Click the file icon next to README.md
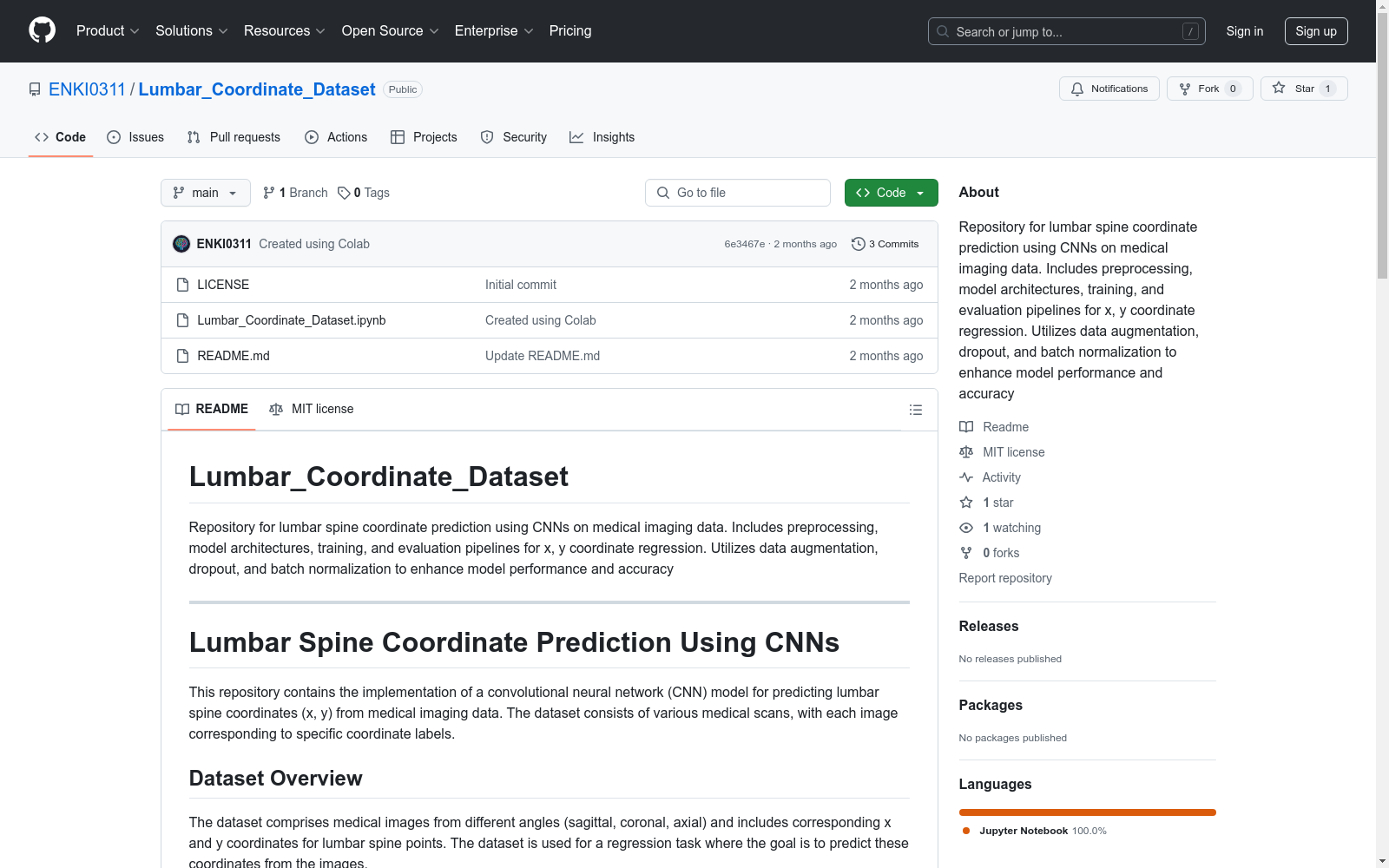 click(x=182, y=356)
